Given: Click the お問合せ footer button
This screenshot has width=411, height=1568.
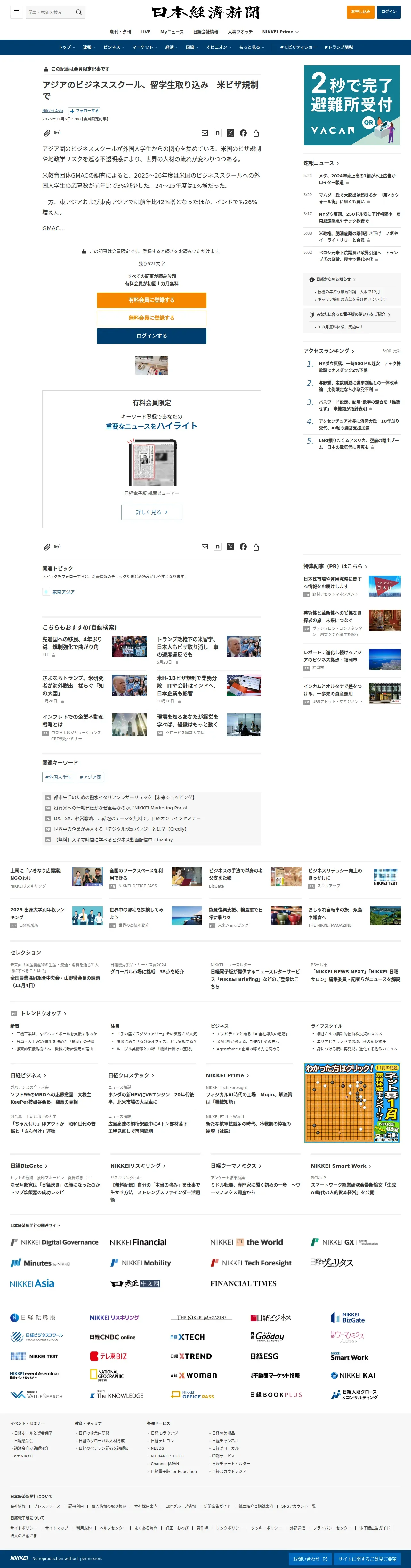Looking at the screenshot, I should click(310, 1559).
